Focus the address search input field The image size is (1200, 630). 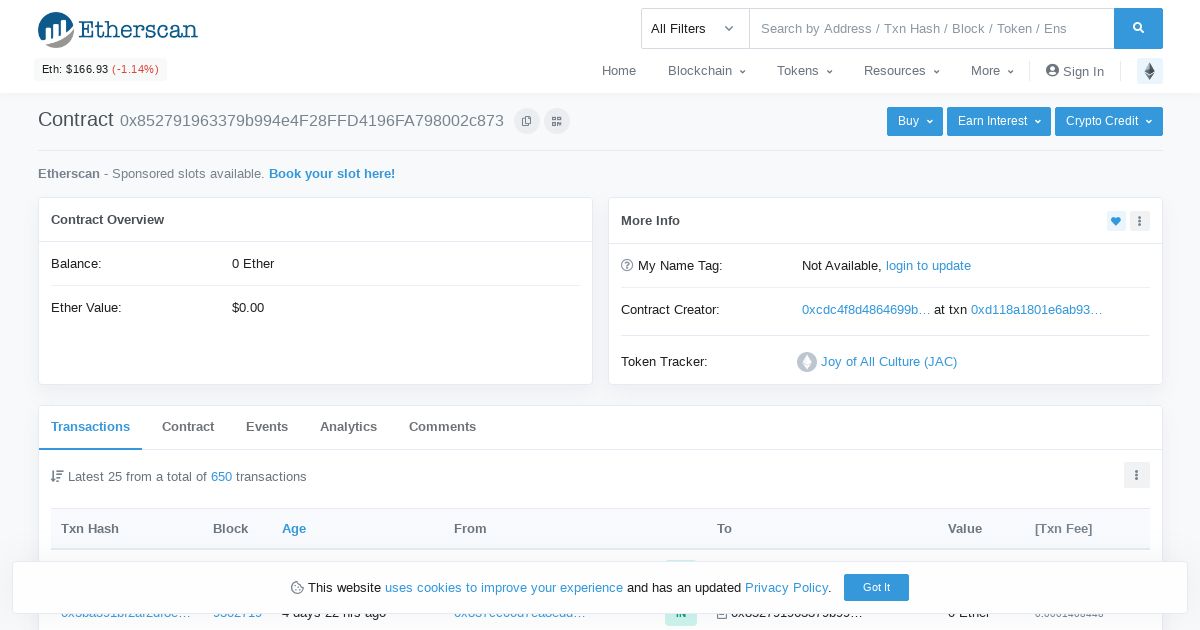pyautogui.click(x=932, y=28)
